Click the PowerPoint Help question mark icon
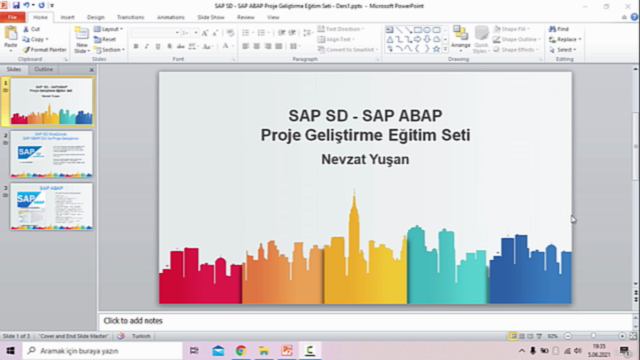This screenshot has height=360, width=640. [x=634, y=17]
